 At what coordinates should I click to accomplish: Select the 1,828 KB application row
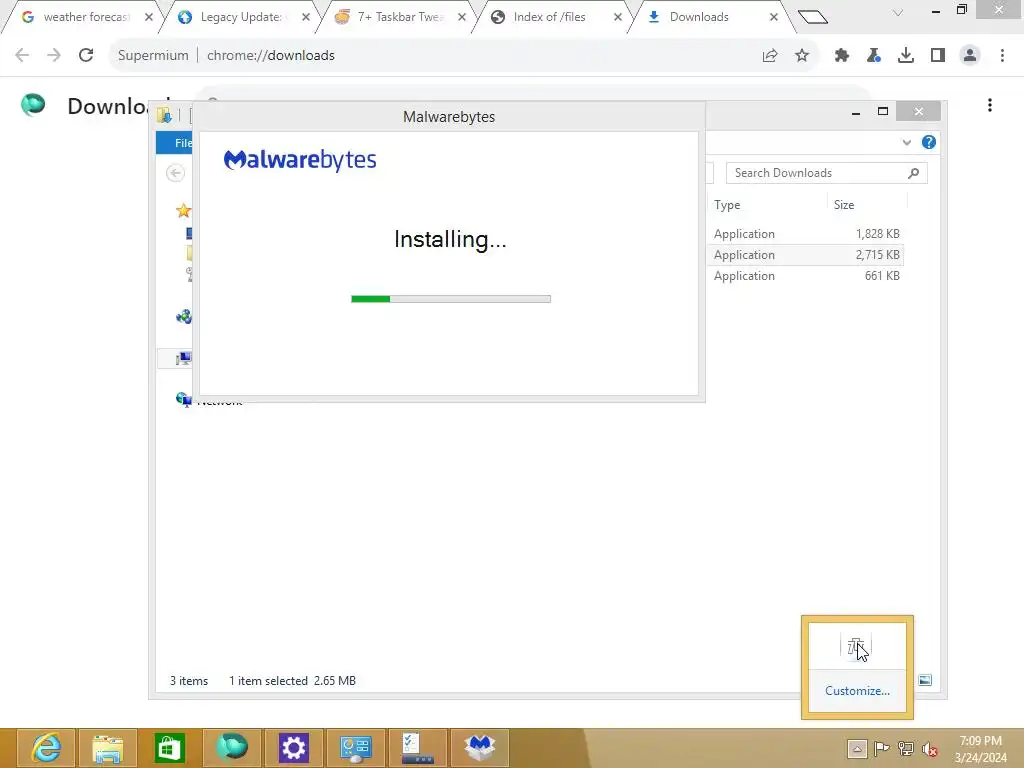click(x=805, y=234)
